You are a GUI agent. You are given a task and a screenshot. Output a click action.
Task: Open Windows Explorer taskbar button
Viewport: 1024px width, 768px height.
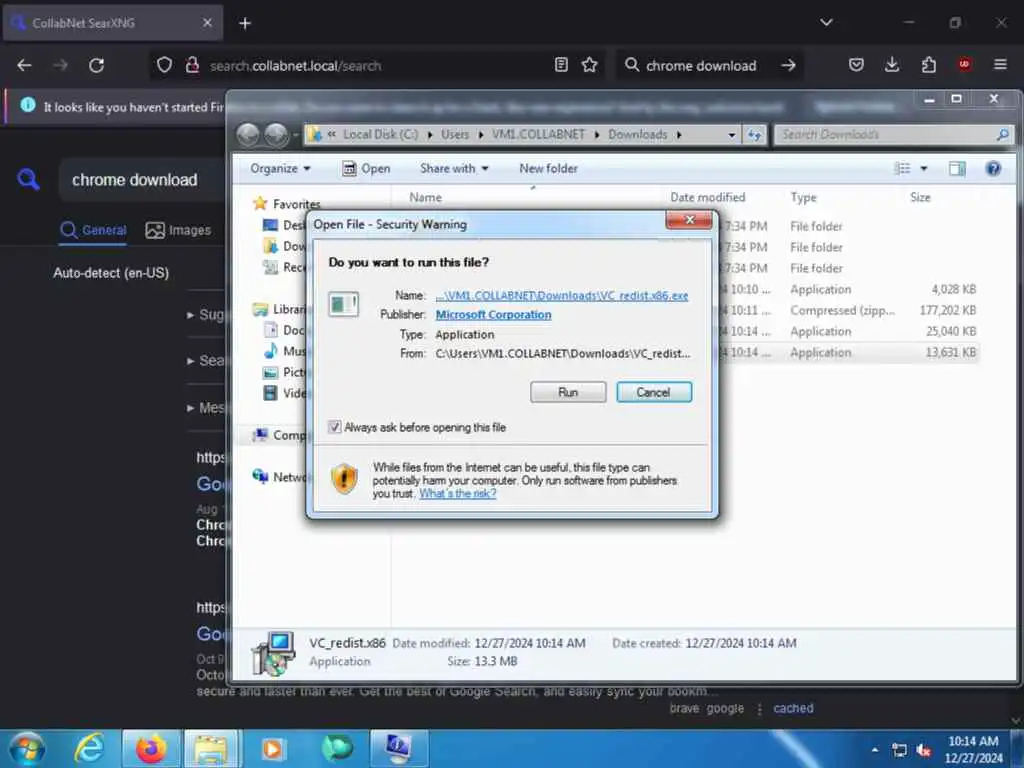[211, 748]
